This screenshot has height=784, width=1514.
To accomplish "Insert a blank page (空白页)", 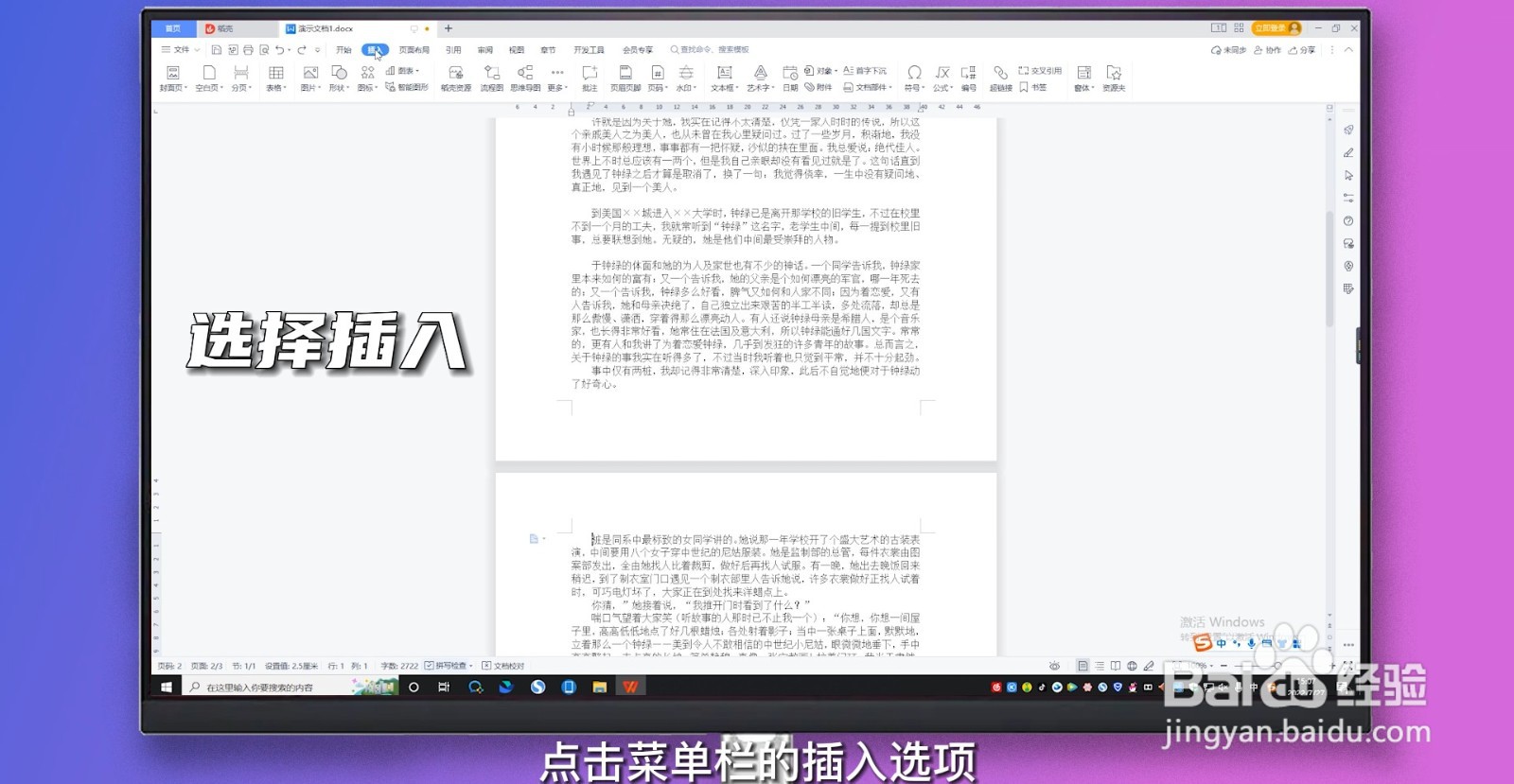I will 208,78.
